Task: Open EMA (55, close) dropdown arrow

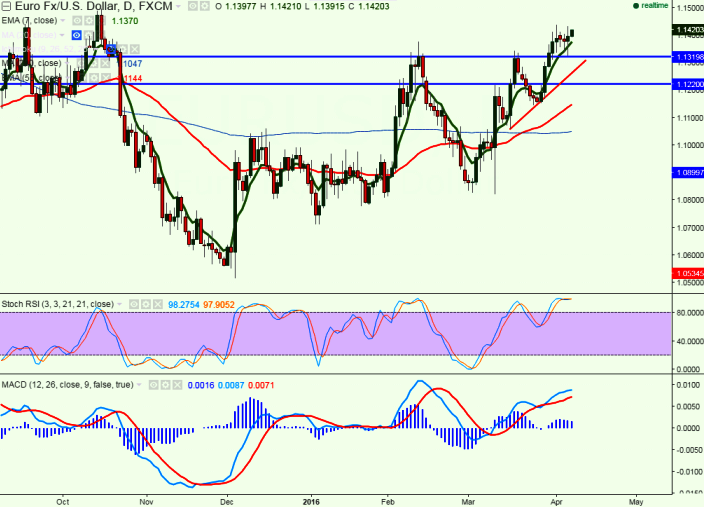Action: [68, 78]
